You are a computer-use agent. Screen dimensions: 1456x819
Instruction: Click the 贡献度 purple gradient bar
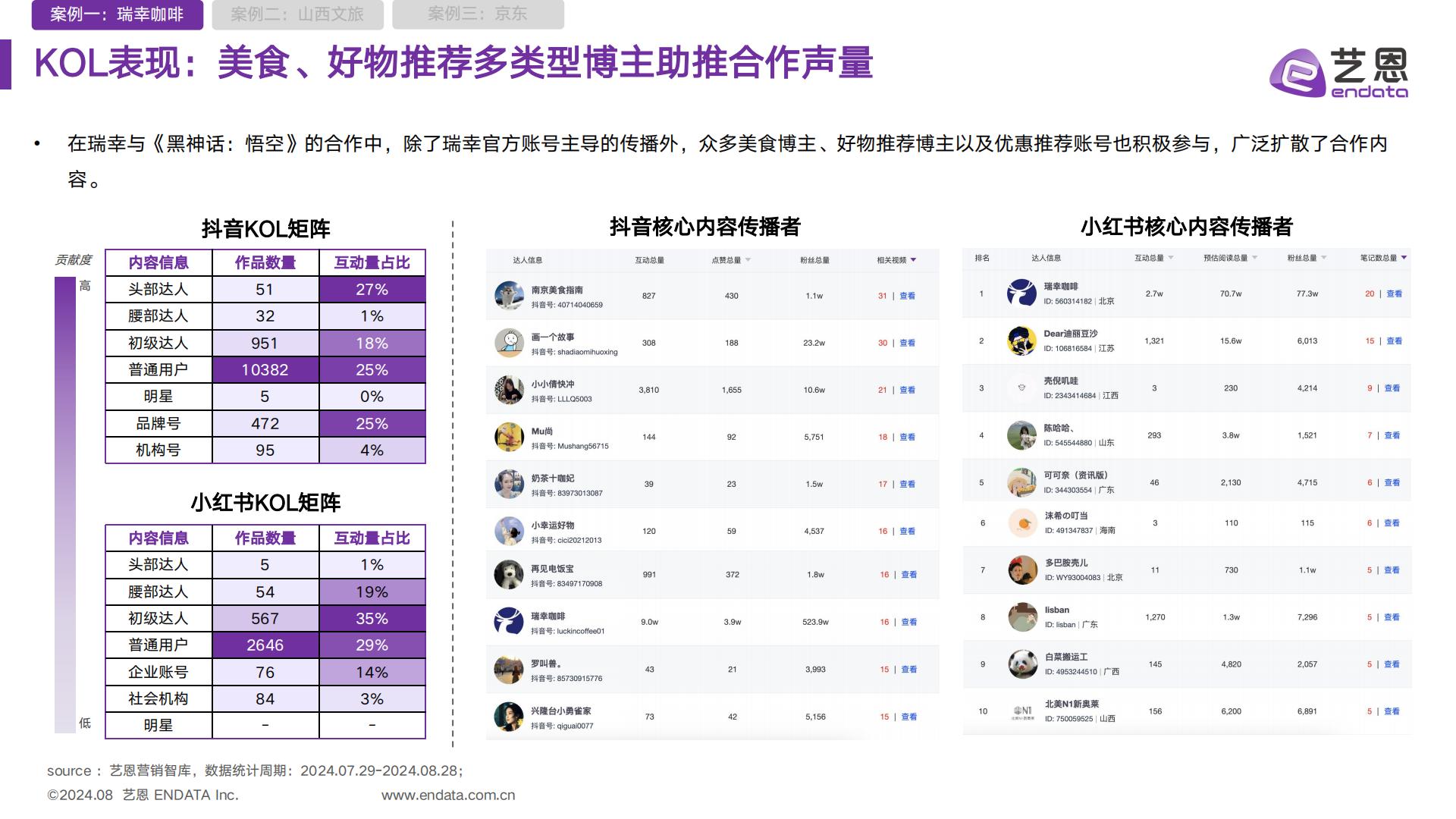pyautogui.click(x=64, y=505)
